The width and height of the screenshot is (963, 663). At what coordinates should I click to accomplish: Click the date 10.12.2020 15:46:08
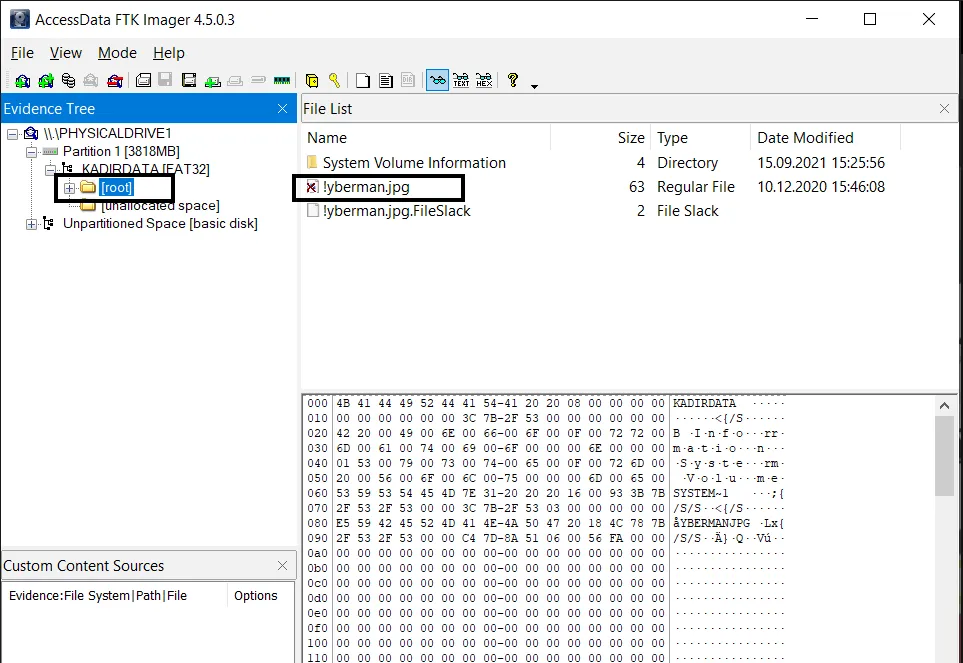(821, 187)
